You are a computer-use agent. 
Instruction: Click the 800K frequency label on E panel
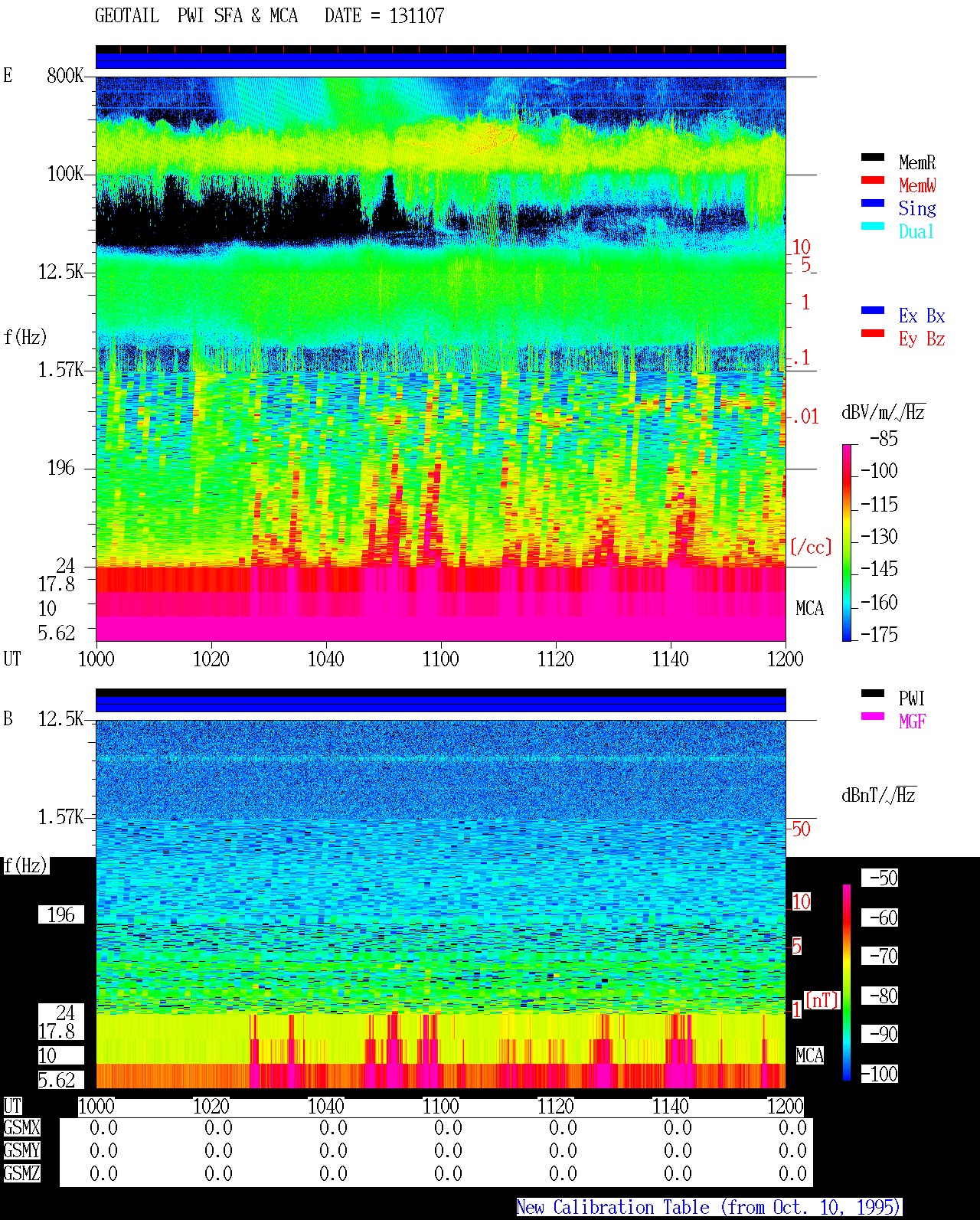click(65, 75)
